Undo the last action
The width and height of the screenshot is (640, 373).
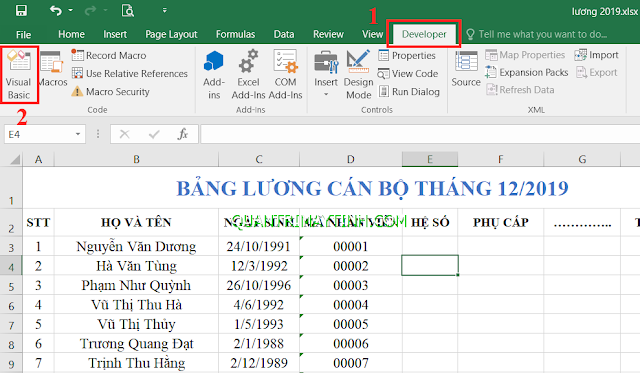56,10
